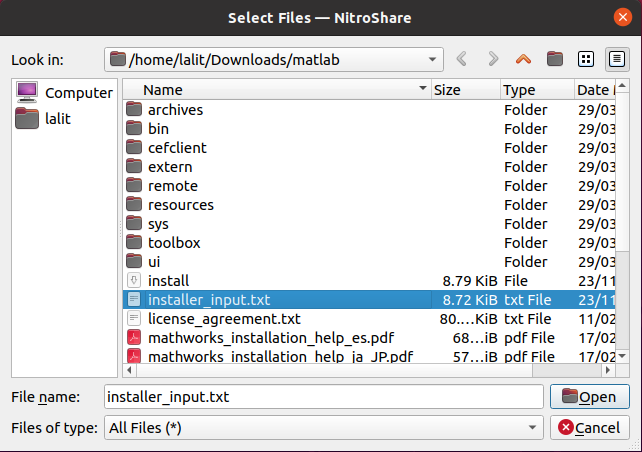Select the archives folder icon
The height and width of the screenshot is (452, 642).
coord(134,109)
